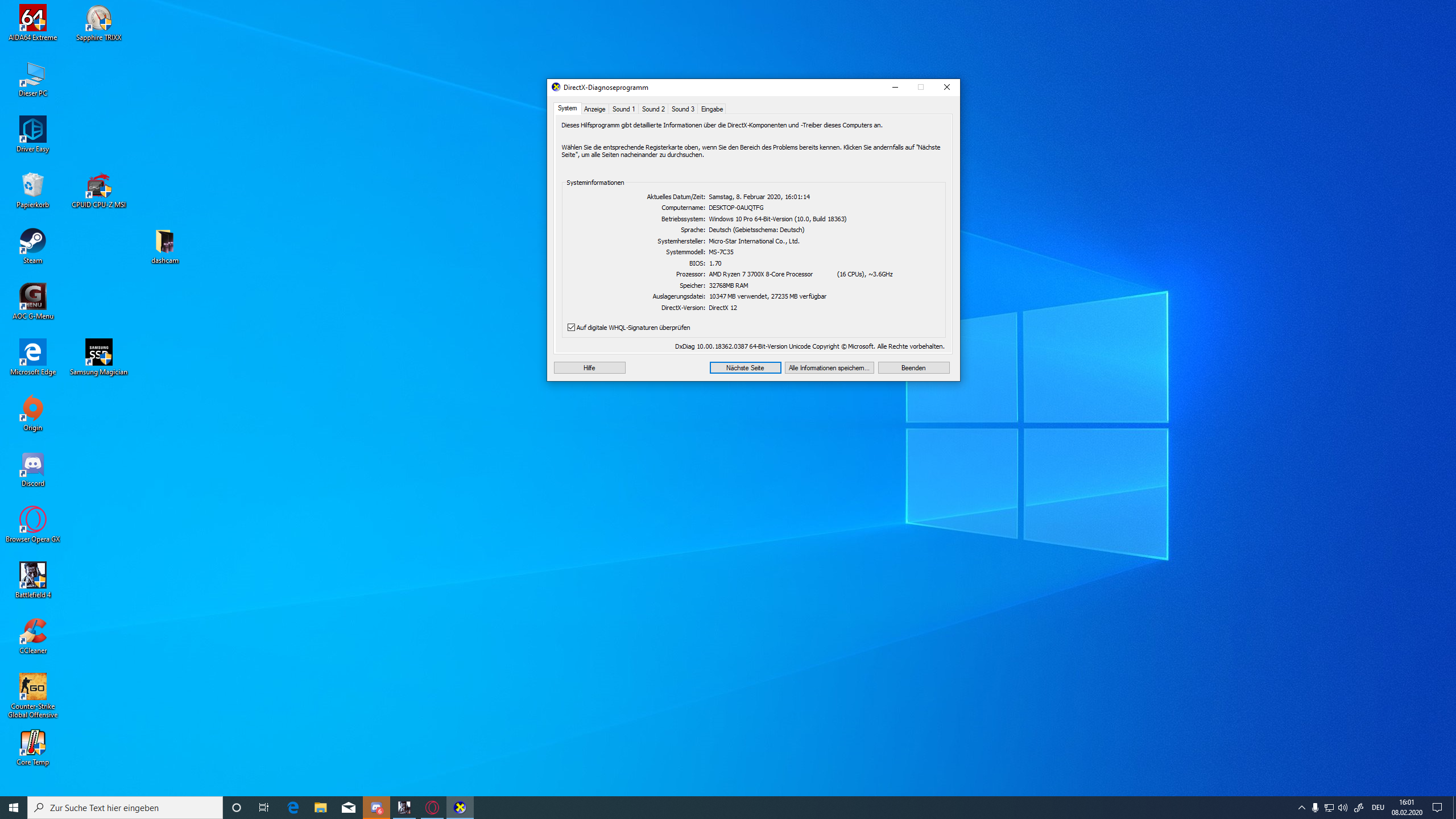Screen dimensions: 1456x819
Task: Click Alle Informationen speichern button
Action: coord(829,368)
